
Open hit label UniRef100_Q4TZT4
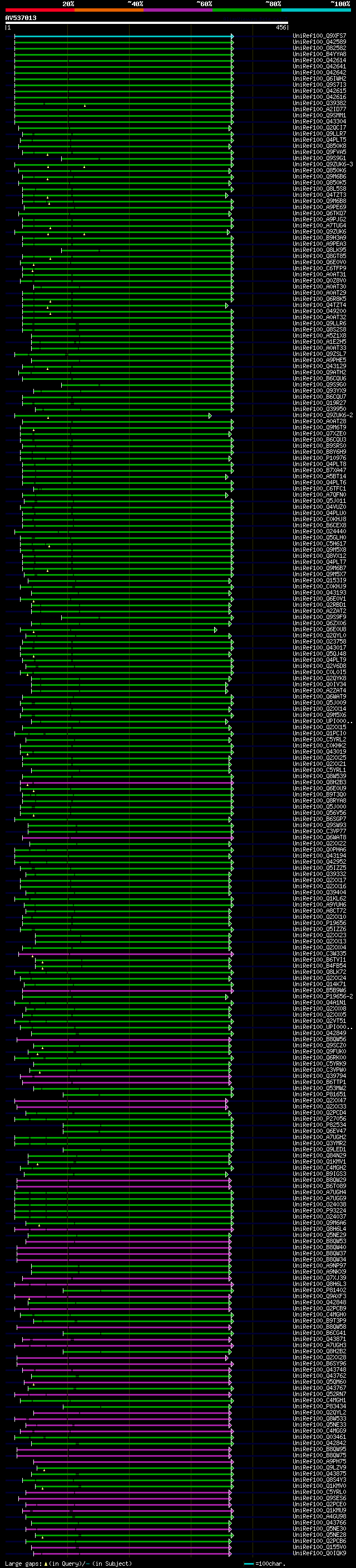[319, 305]
